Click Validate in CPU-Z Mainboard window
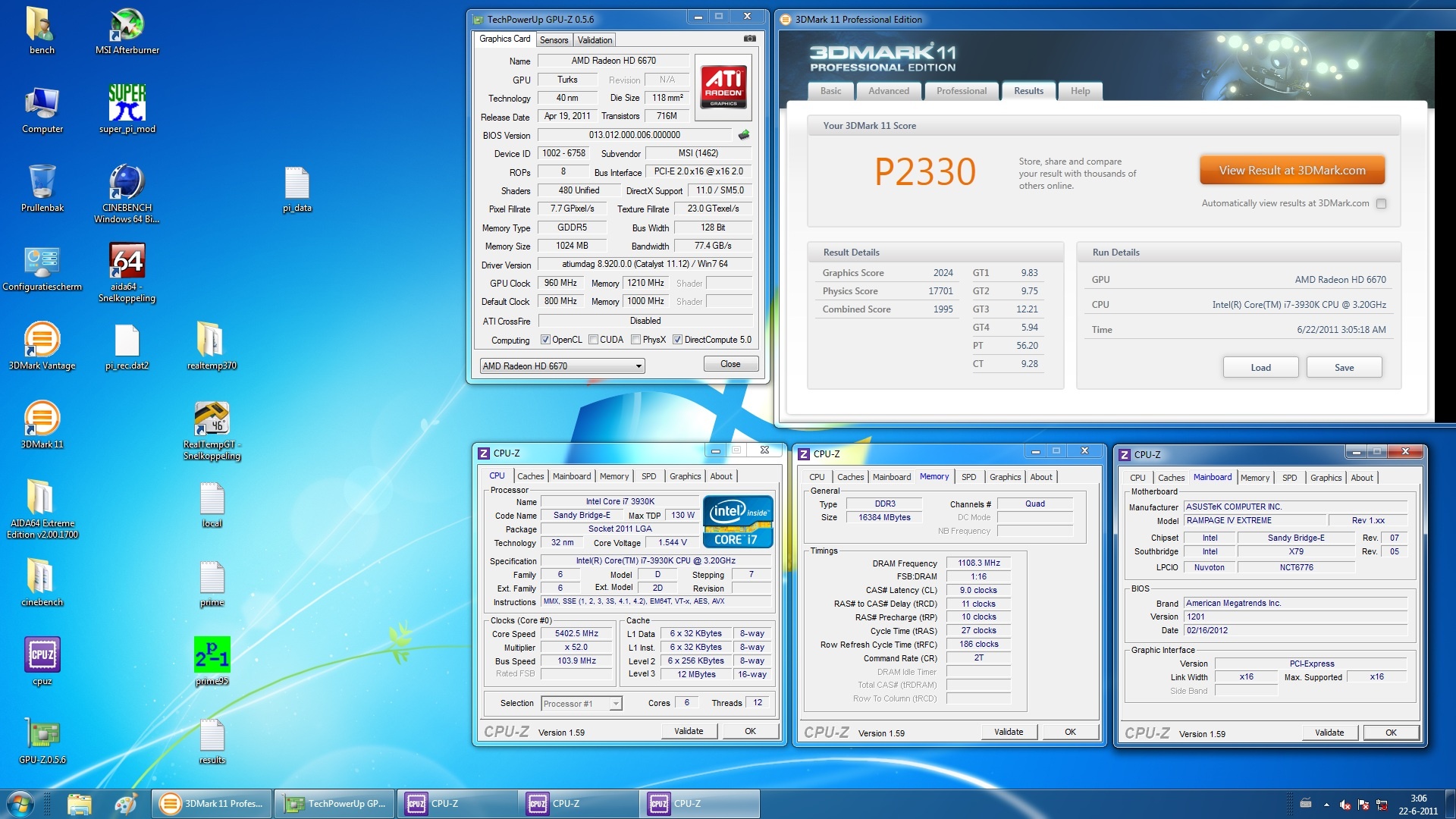Screen dimensions: 1456x819 click(1329, 733)
